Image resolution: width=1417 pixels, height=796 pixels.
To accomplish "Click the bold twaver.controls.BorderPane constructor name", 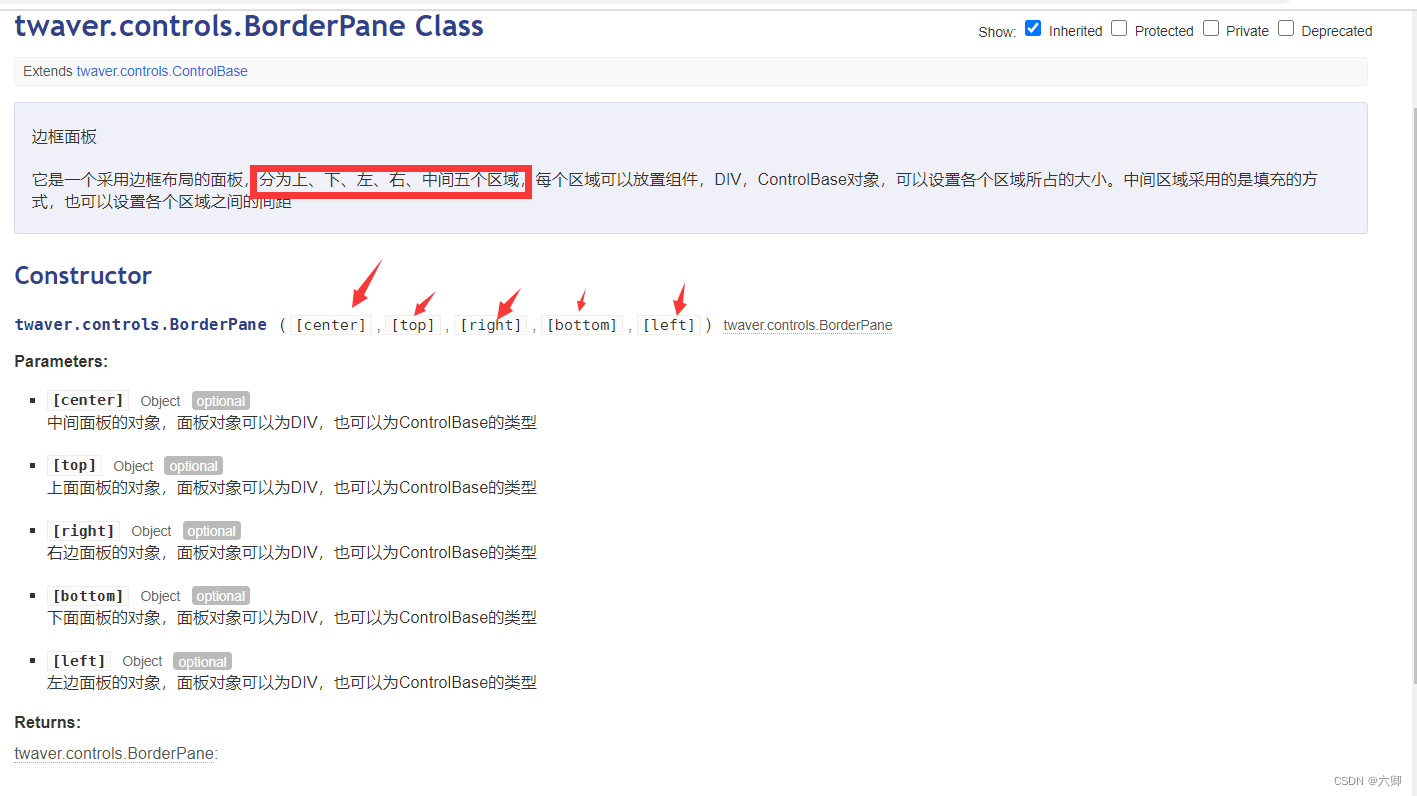I will (x=141, y=324).
